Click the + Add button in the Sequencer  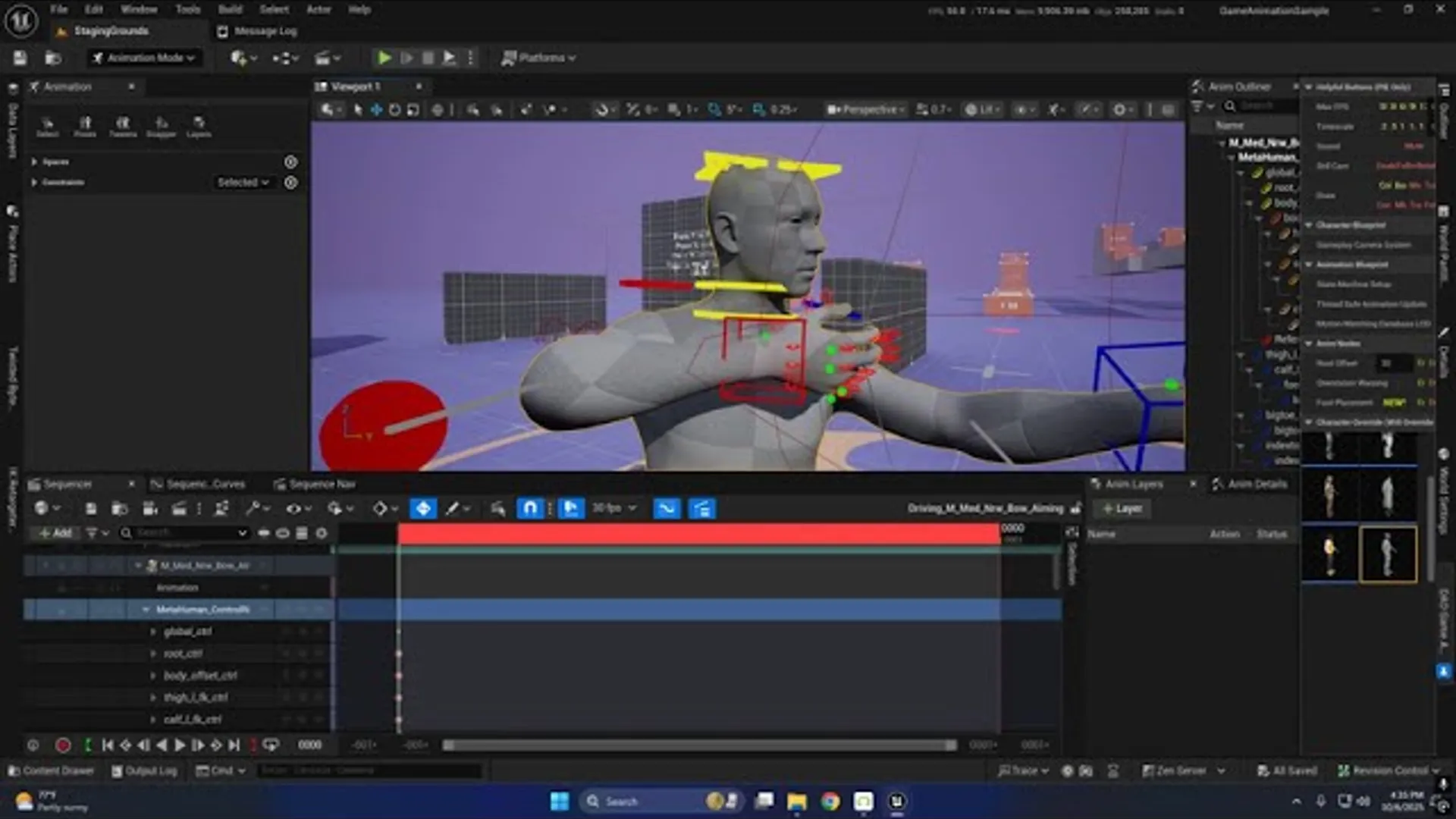pyautogui.click(x=53, y=532)
